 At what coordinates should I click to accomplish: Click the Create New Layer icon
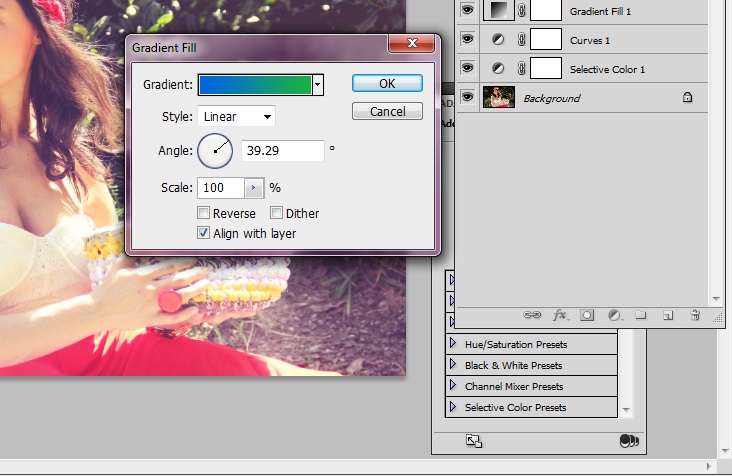point(668,315)
